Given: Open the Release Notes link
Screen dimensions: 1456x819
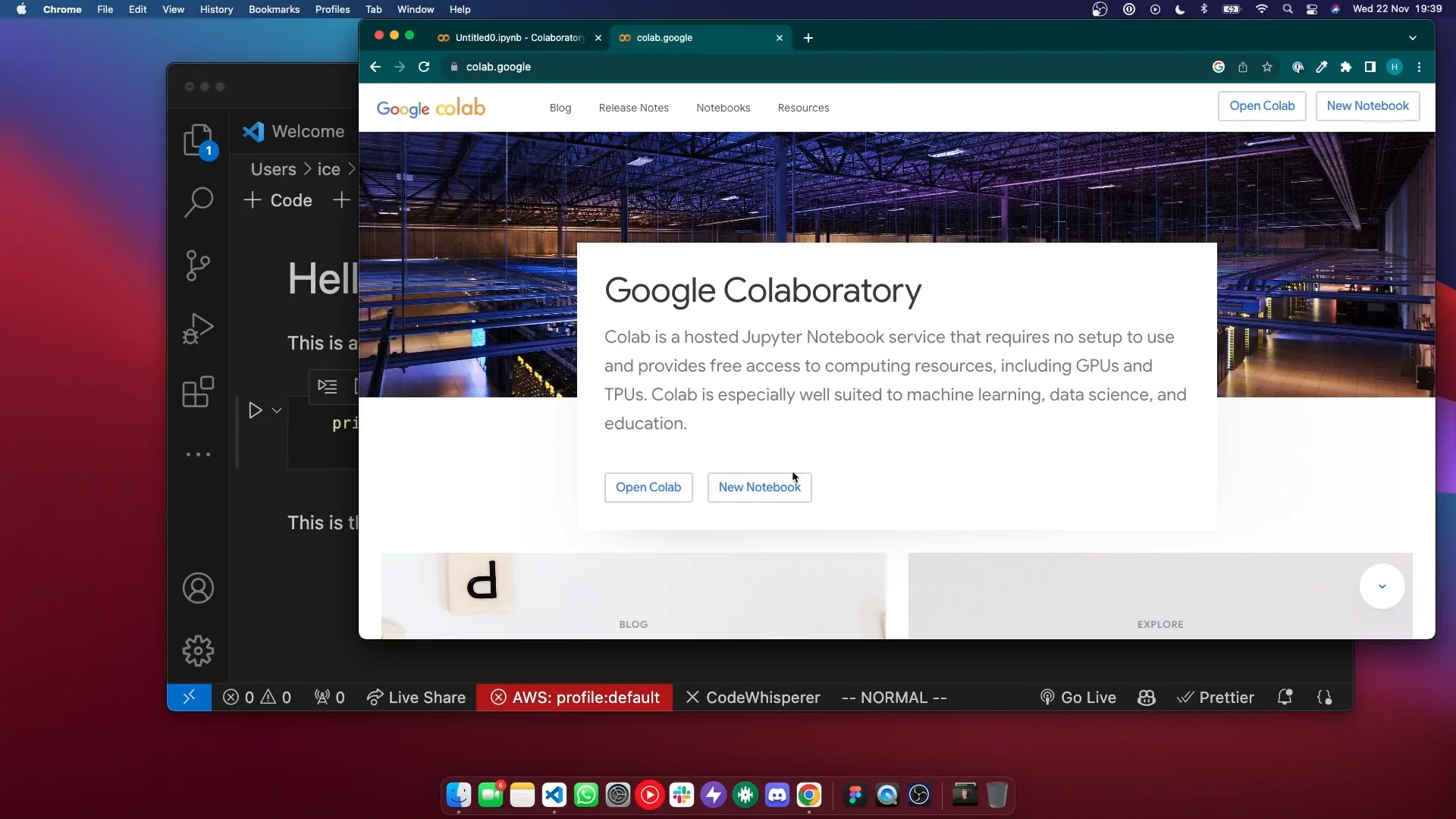Looking at the screenshot, I should (x=634, y=108).
